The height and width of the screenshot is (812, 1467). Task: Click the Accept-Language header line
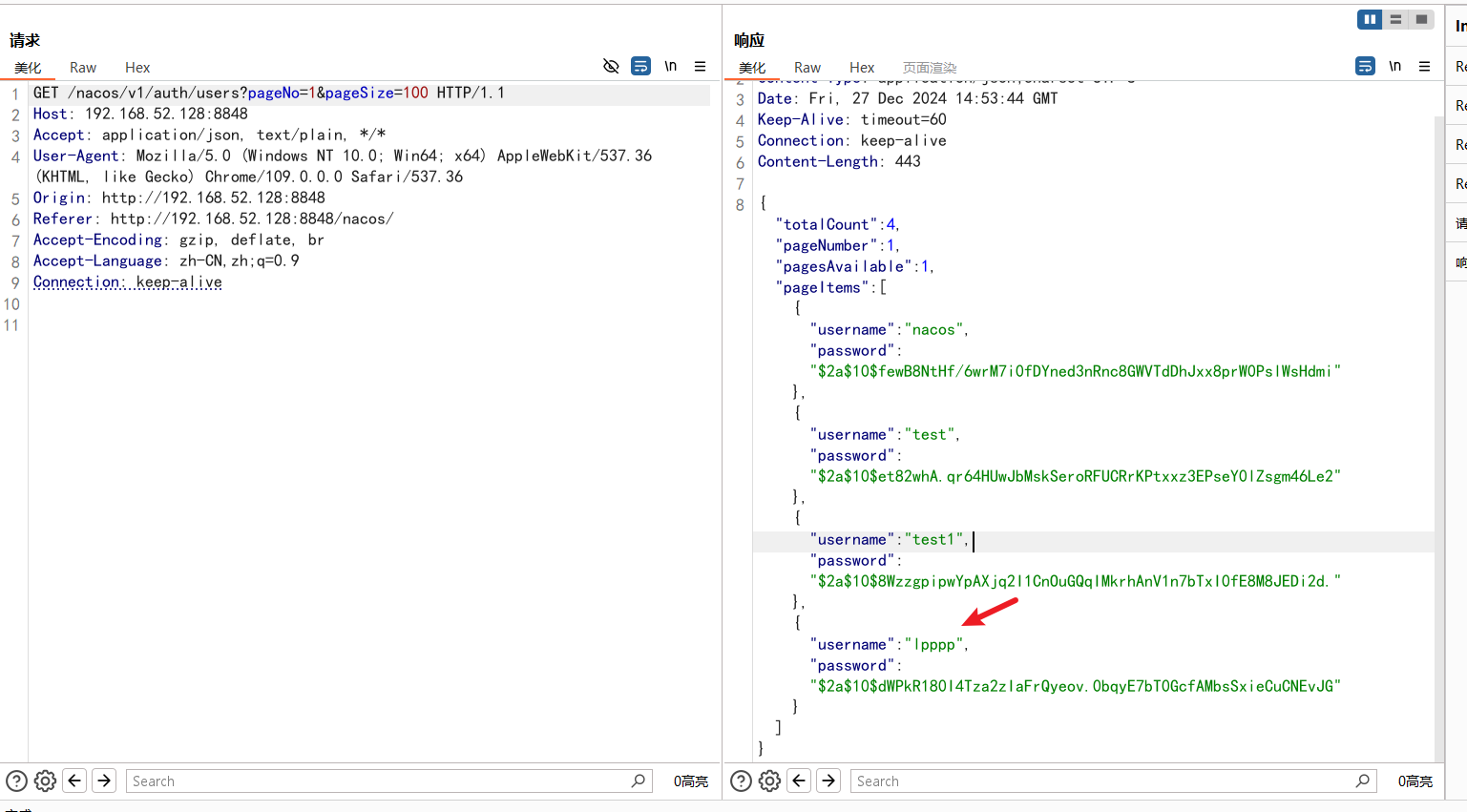pos(166,260)
